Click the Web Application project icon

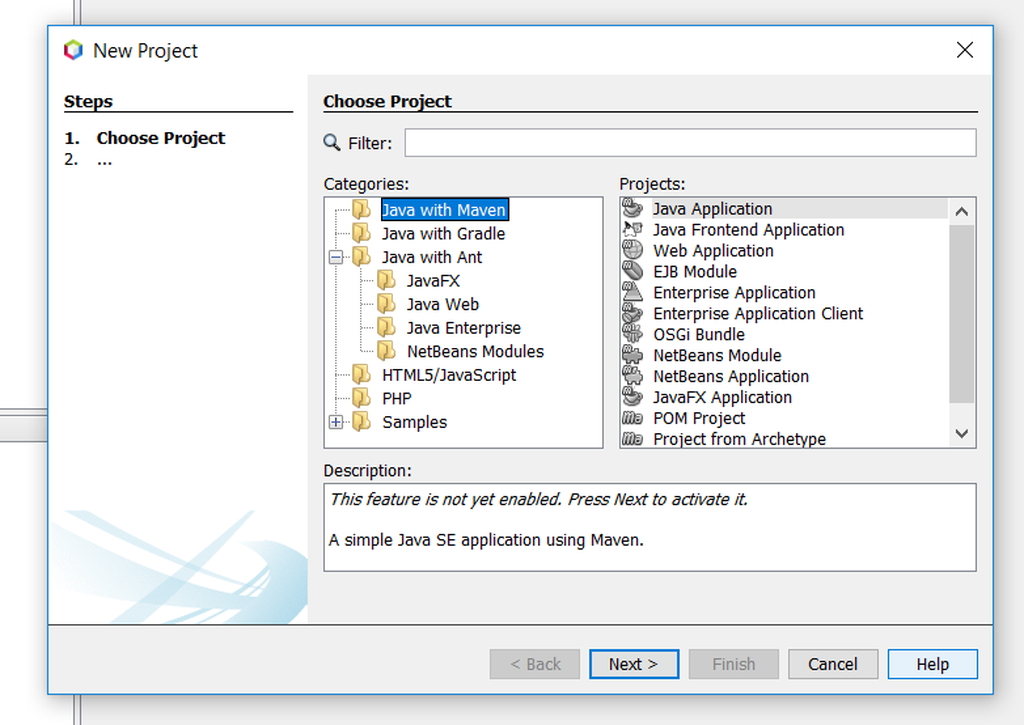point(631,250)
